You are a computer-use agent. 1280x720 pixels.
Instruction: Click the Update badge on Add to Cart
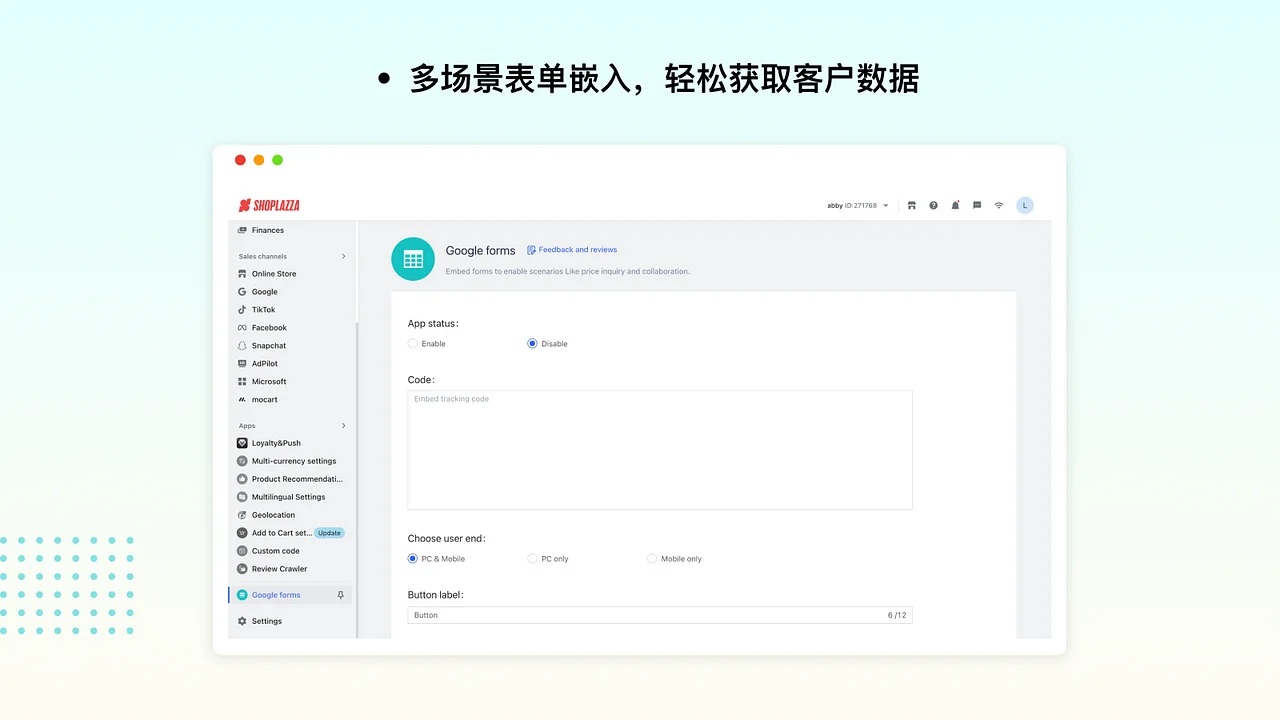(329, 533)
